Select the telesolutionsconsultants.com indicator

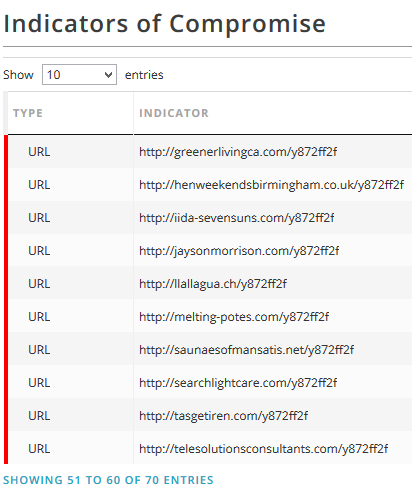click(x=264, y=449)
